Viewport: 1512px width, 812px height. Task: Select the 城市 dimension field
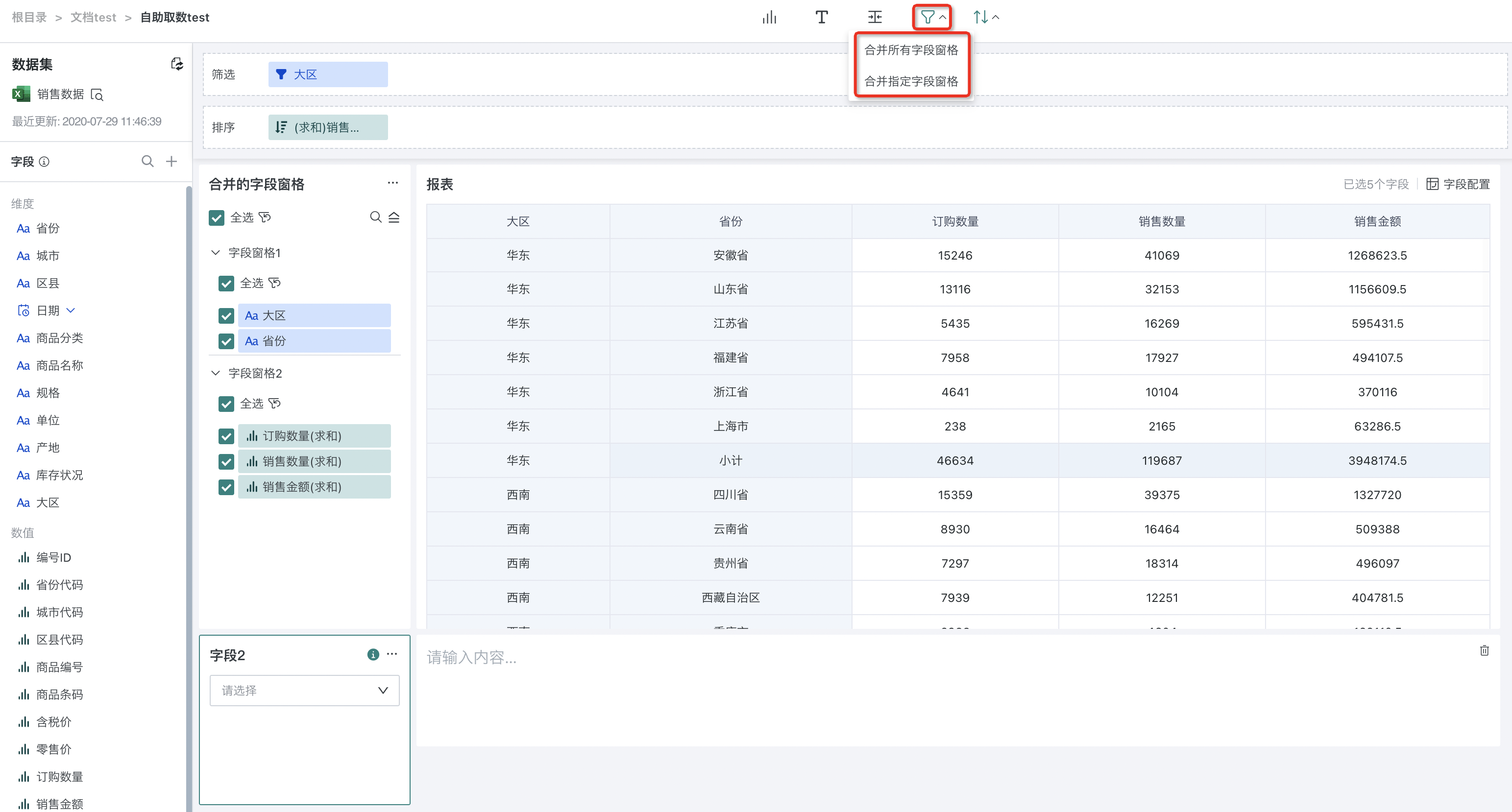48,256
